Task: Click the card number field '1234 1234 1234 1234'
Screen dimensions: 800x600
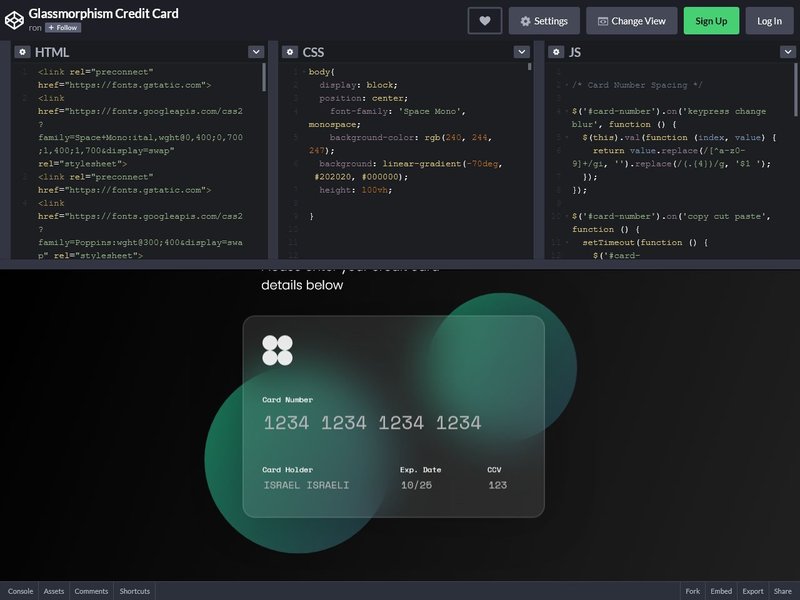Action: (372, 423)
